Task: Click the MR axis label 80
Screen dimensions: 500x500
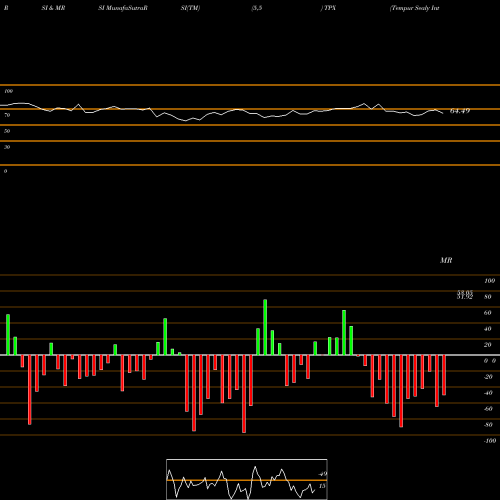Action: [x=487, y=297]
